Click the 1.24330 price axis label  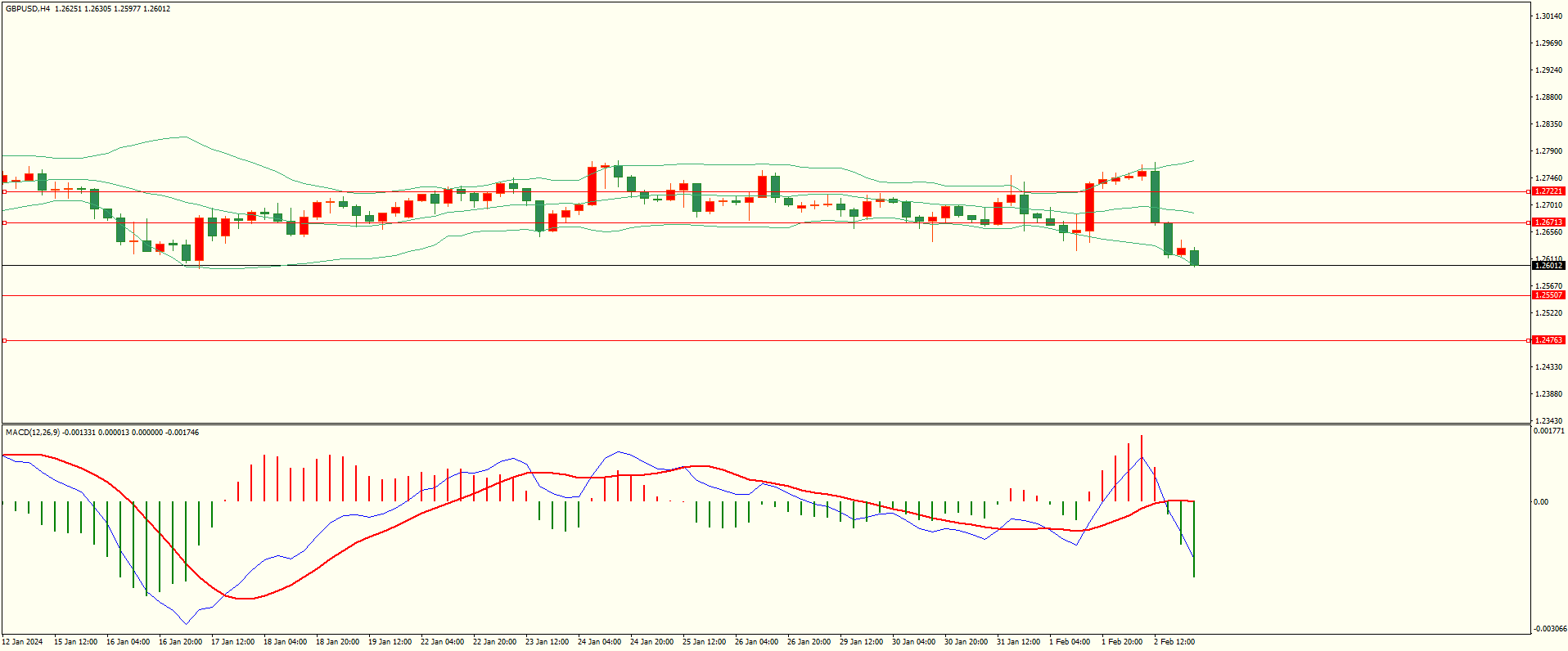[x=1549, y=367]
